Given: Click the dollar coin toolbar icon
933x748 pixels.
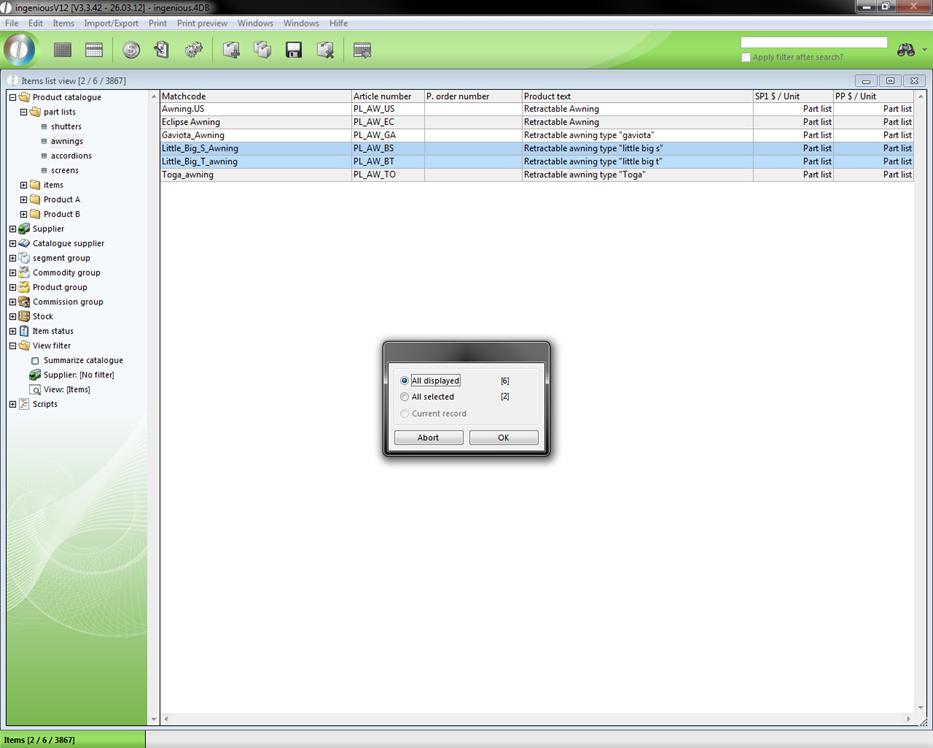Looking at the screenshot, I should (131, 50).
